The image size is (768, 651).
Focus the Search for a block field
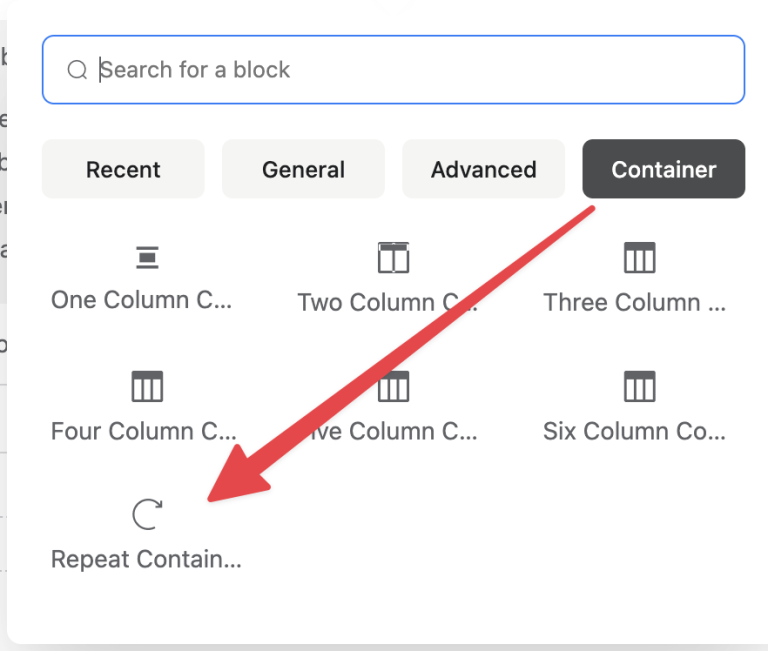point(393,70)
